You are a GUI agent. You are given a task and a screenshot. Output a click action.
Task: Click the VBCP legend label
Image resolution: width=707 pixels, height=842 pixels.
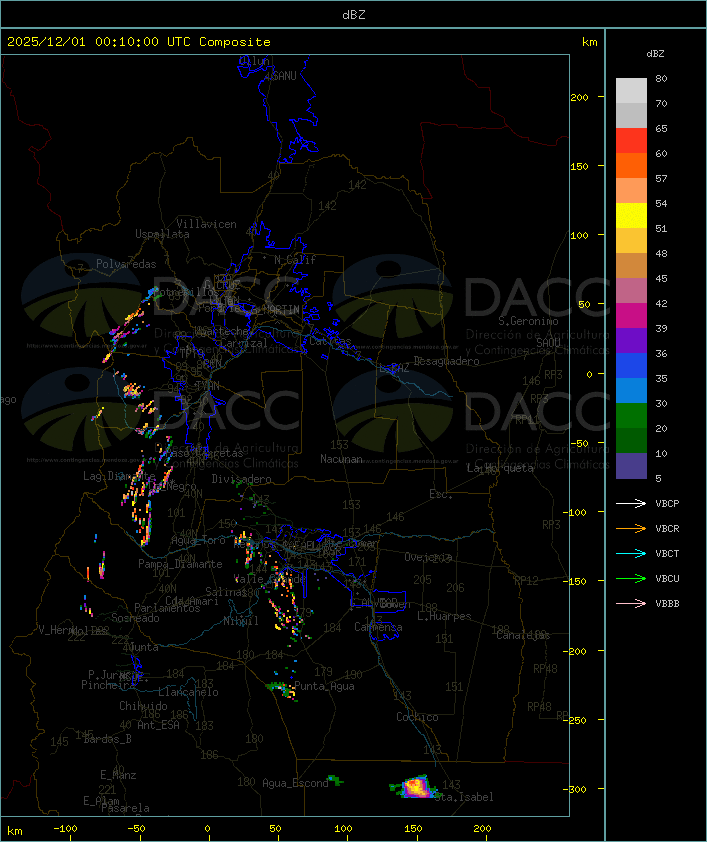(667, 504)
